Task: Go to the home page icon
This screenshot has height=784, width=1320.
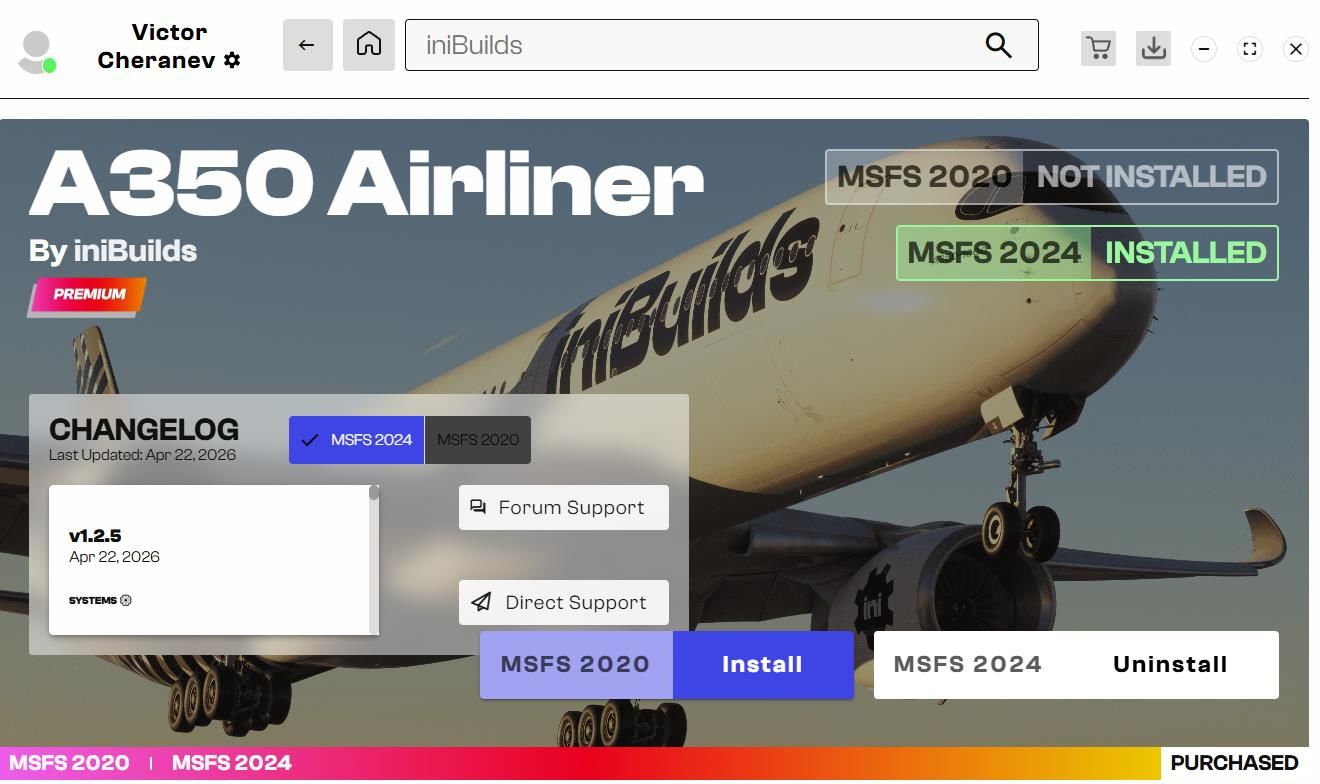Action: (368, 45)
